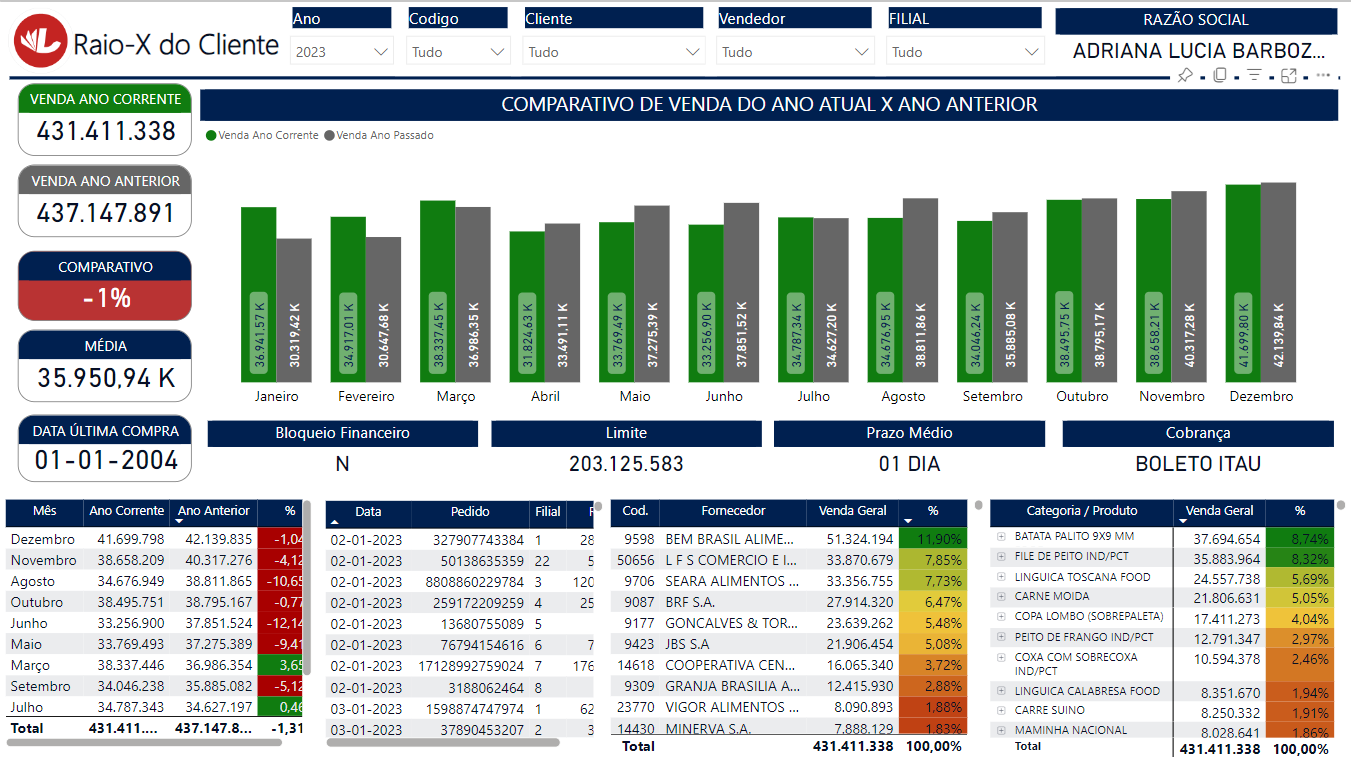Expand the BATATA PALITO 9X9 MM row
1351x776 pixels.
pos(1001,536)
